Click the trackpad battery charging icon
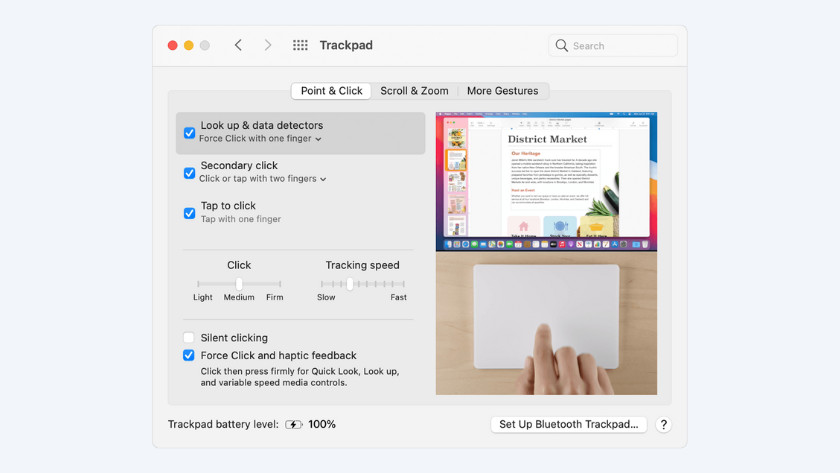 (294, 425)
